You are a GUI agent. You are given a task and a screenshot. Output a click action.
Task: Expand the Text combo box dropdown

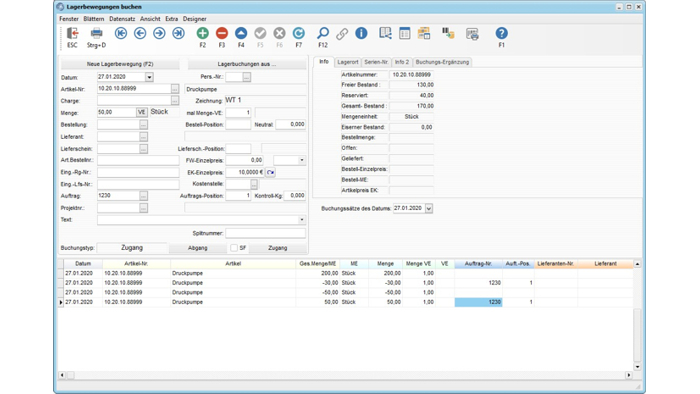(302, 220)
